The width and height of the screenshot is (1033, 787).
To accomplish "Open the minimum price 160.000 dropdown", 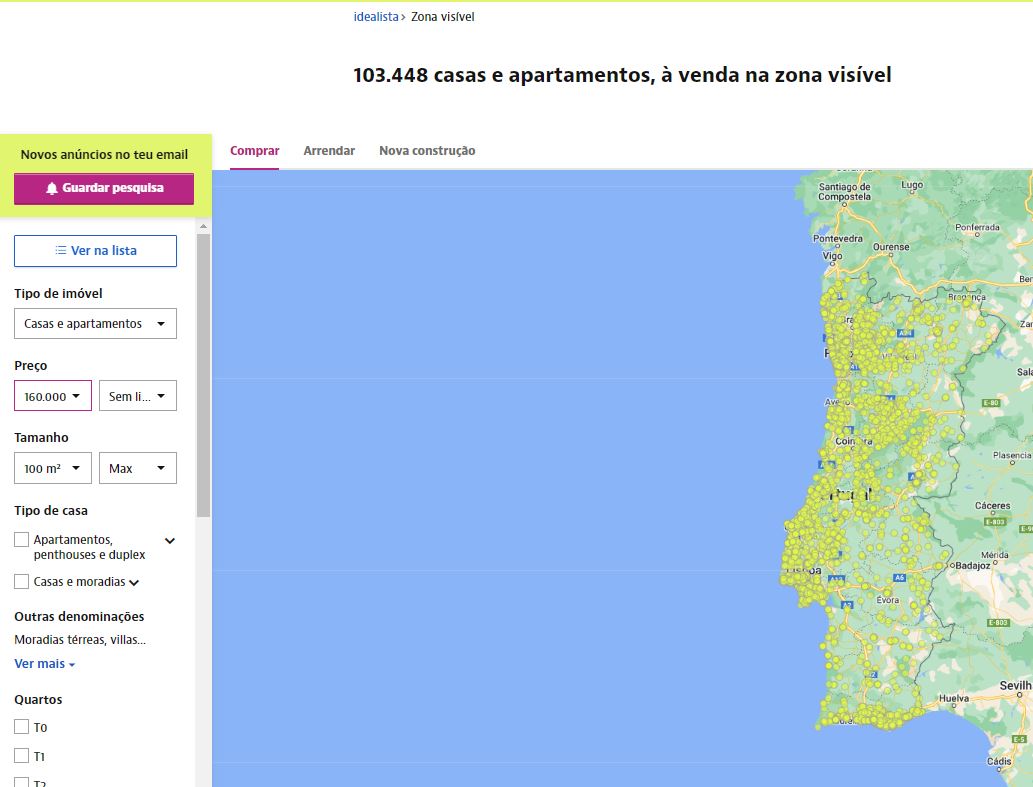I will pos(53,396).
